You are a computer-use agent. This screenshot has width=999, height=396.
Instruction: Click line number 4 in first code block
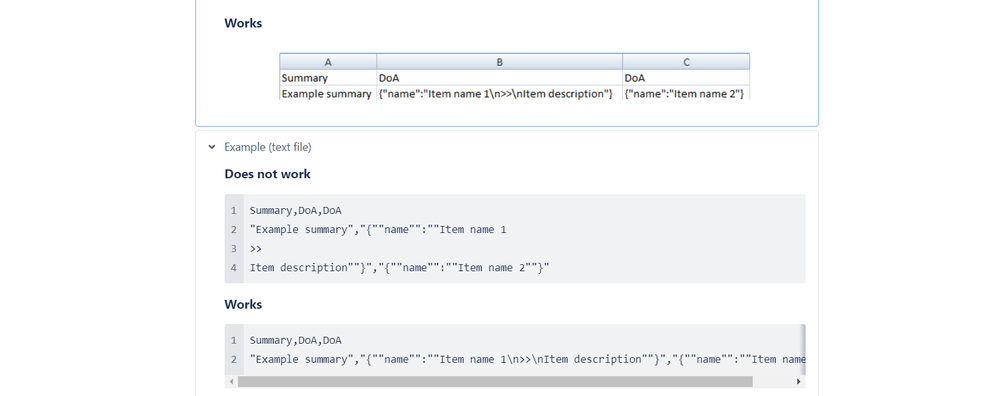pyautogui.click(x=234, y=267)
